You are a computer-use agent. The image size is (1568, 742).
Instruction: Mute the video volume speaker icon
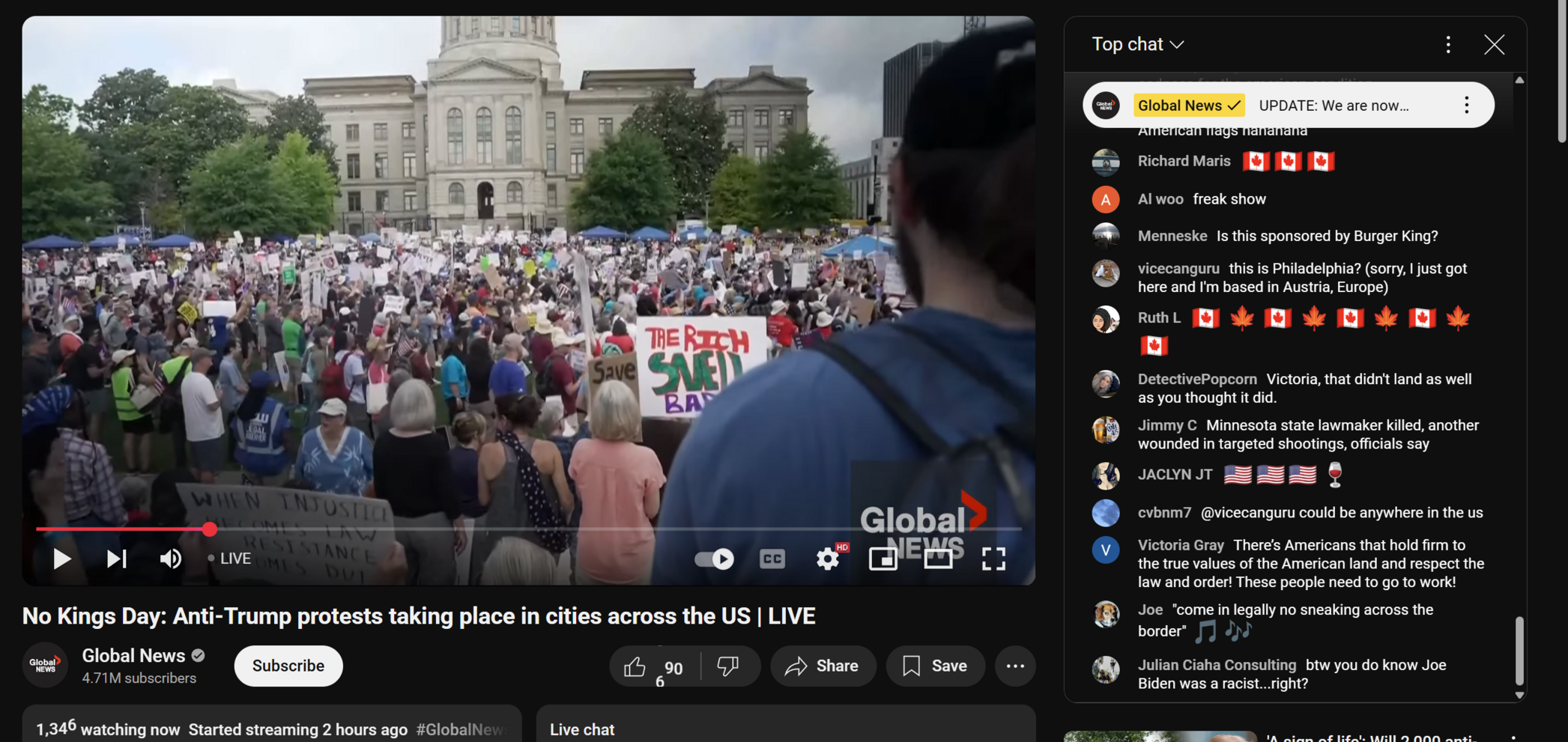pyautogui.click(x=171, y=559)
